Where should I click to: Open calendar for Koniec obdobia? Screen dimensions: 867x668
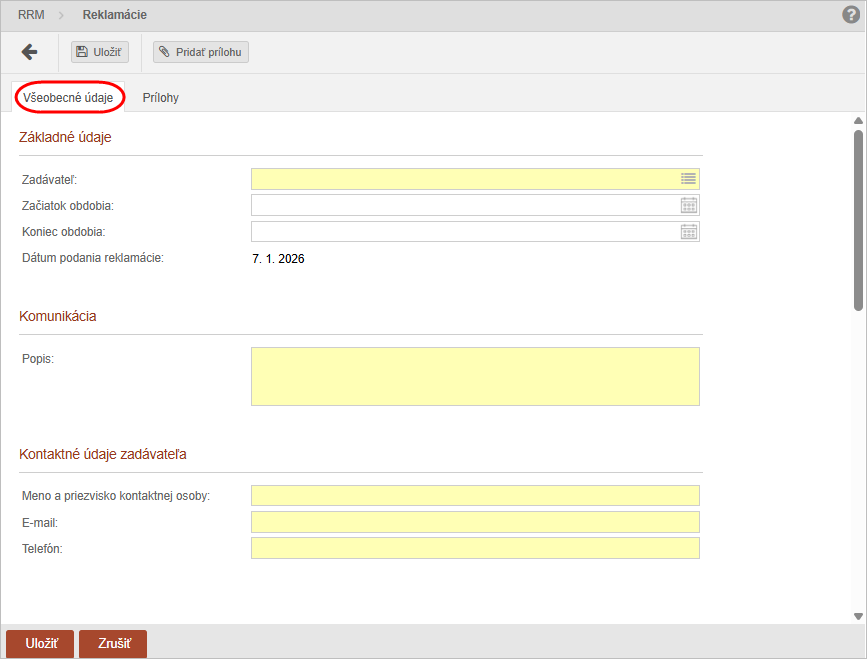tap(688, 232)
